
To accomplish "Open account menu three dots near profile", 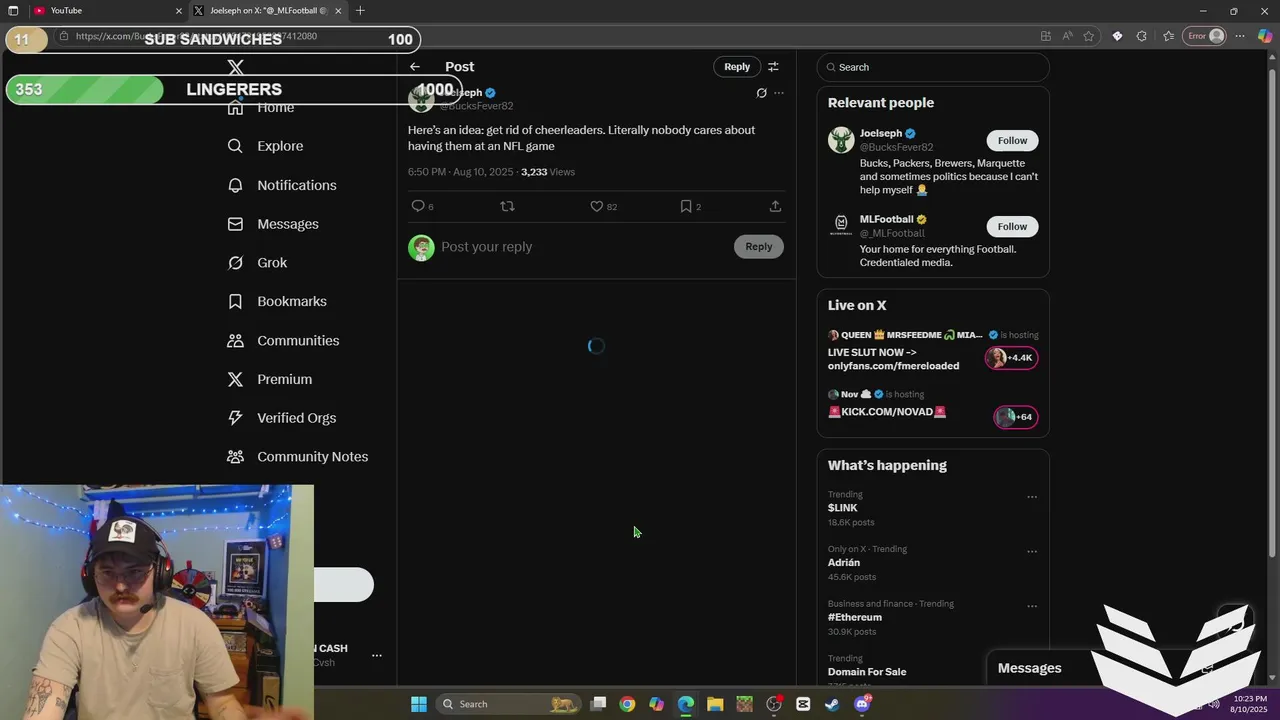I will [x=377, y=656].
